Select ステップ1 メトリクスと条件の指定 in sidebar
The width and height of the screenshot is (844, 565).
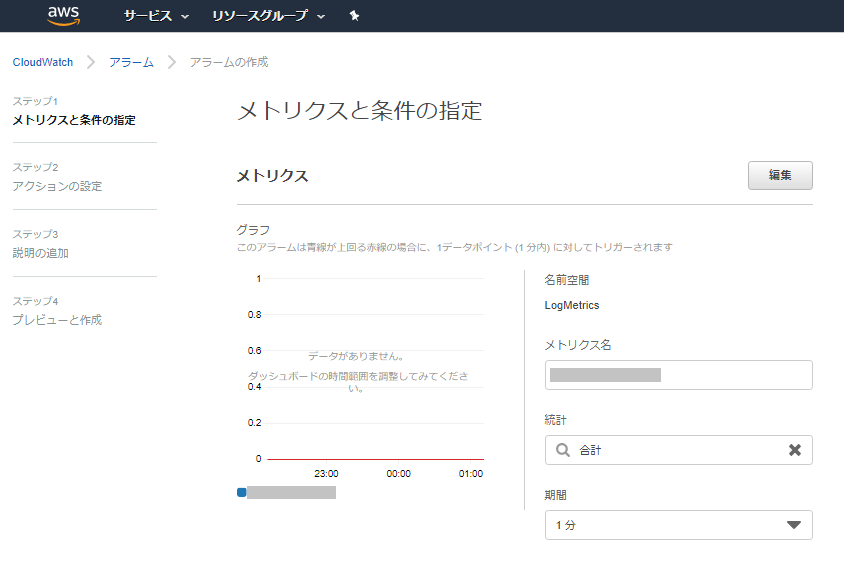tap(74, 111)
